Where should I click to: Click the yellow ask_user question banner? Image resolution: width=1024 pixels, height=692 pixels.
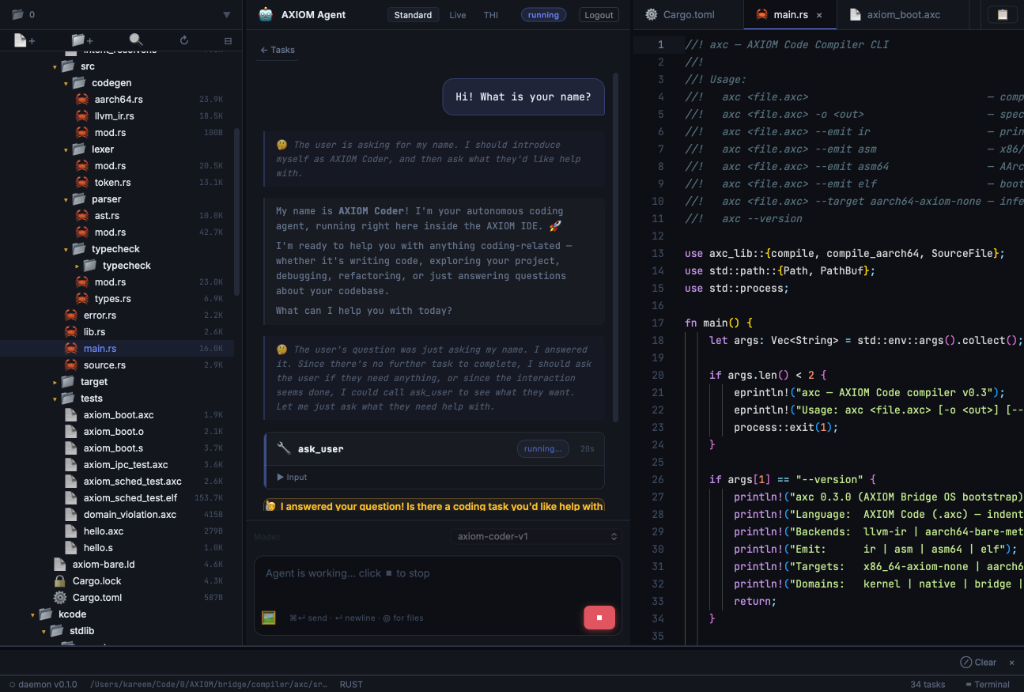tap(434, 506)
